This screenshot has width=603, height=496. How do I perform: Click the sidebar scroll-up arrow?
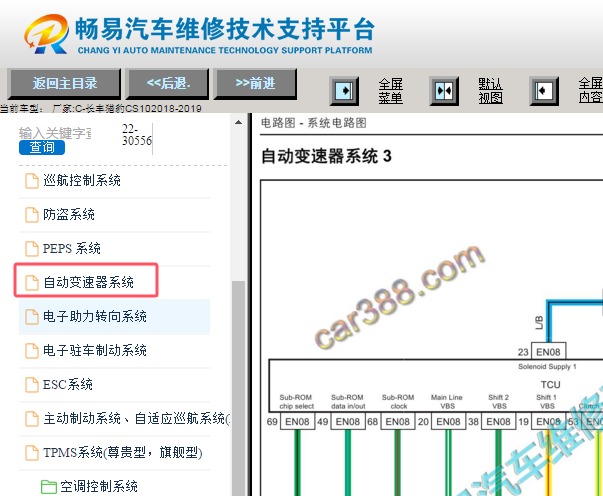238,122
